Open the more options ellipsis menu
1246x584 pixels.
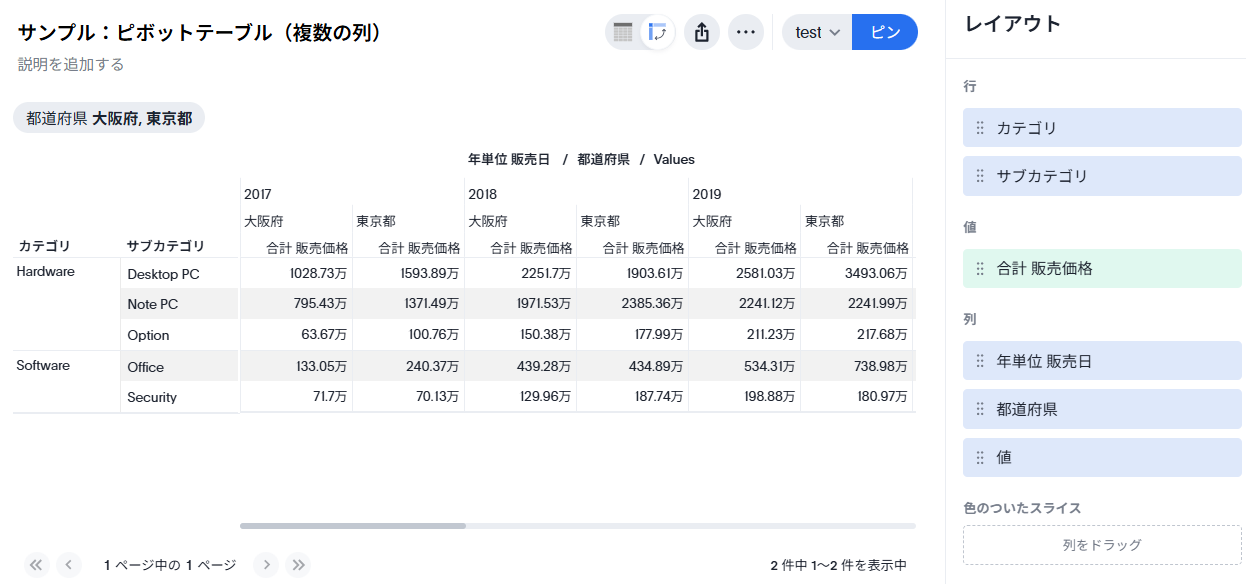click(745, 32)
